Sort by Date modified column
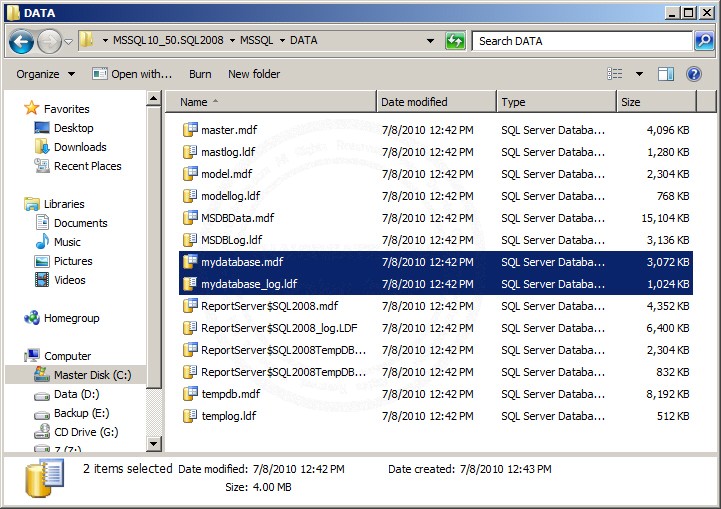The width and height of the screenshot is (721, 509). 436,102
